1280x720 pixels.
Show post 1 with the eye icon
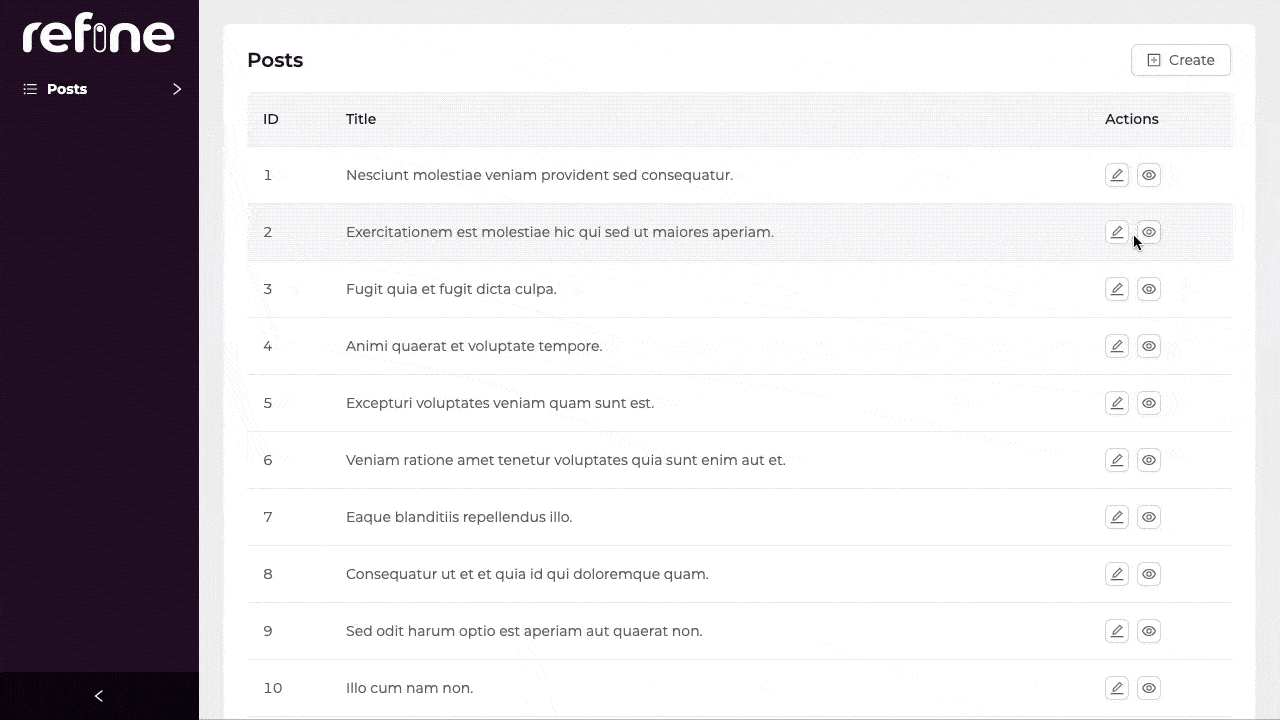click(x=1149, y=175)
